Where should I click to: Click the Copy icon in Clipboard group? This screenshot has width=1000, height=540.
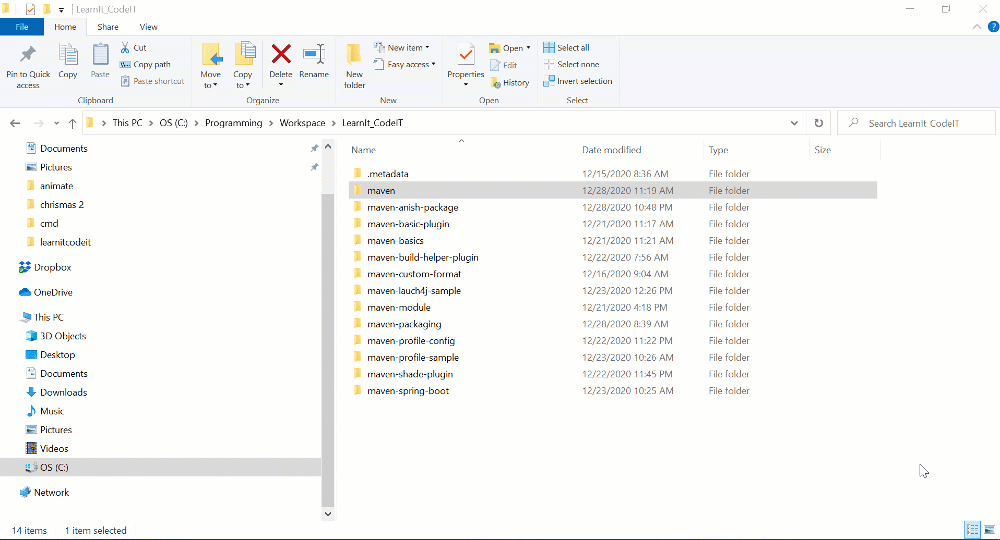[x=68, y=56]
